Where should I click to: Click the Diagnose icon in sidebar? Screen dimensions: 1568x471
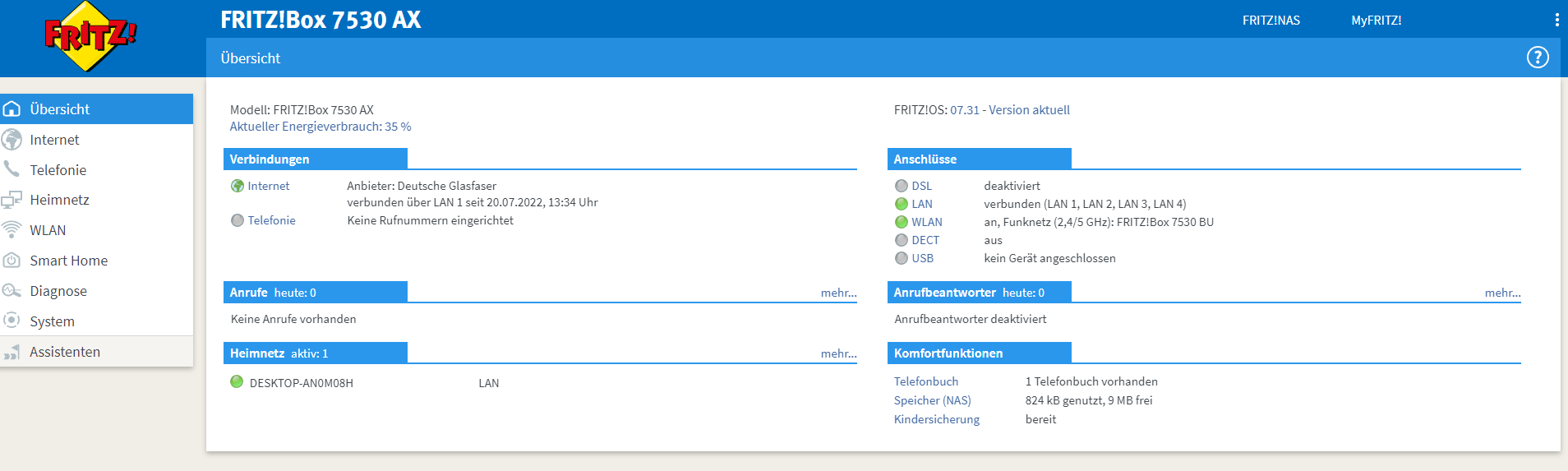point(12,291)
